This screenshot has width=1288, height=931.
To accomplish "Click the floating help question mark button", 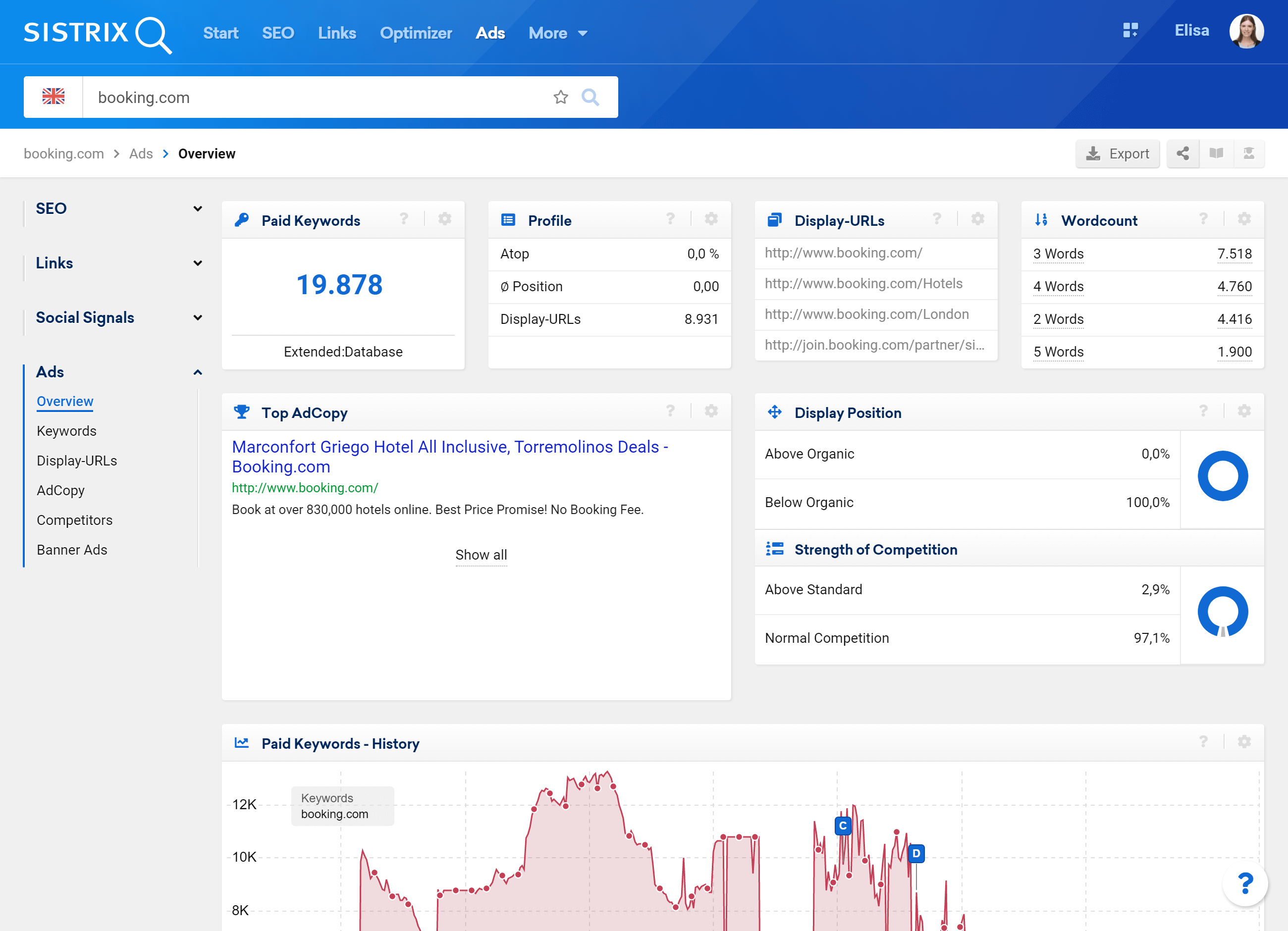I will pyautogui.click(x=1245, y=884).
